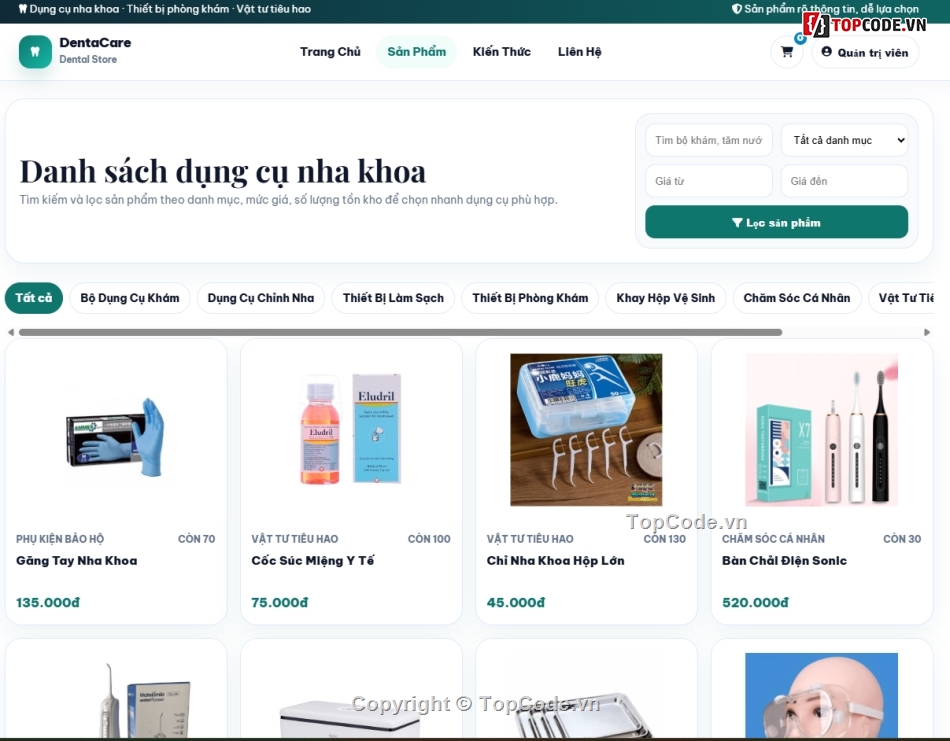Click the left arrow of category scrollbar
The image size is (950, 741).
tap(10, 332)
